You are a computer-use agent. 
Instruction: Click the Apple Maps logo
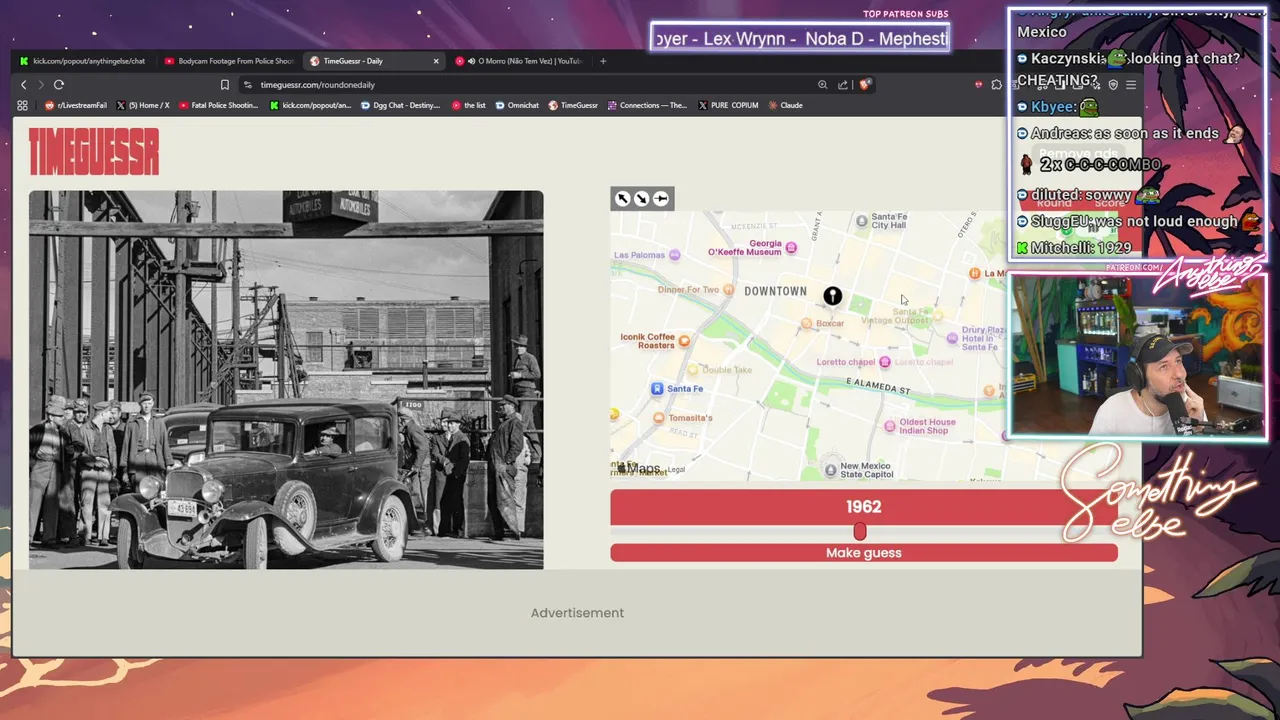click(639, 468)
